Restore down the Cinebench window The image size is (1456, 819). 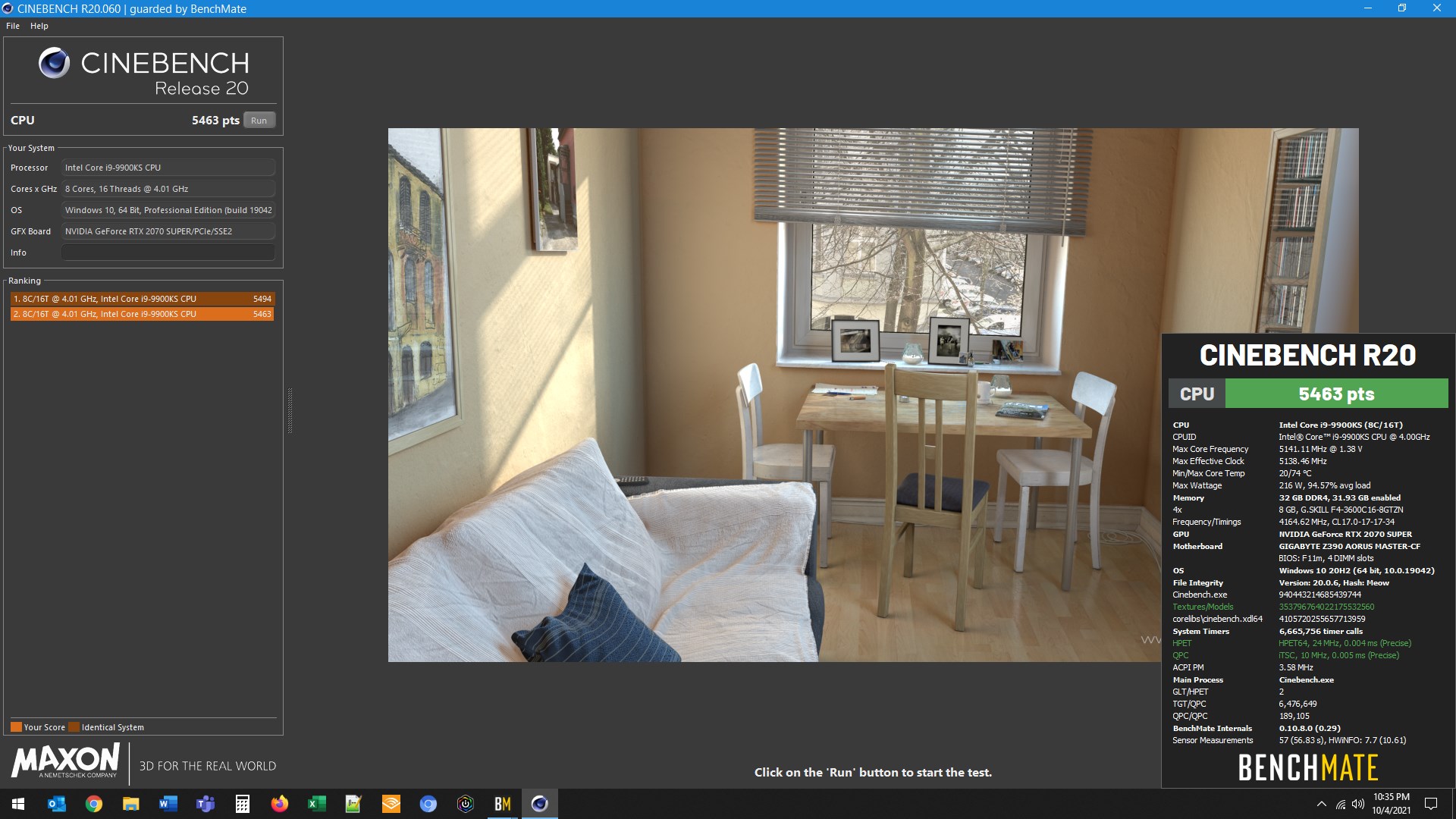tap(1402, 8)
